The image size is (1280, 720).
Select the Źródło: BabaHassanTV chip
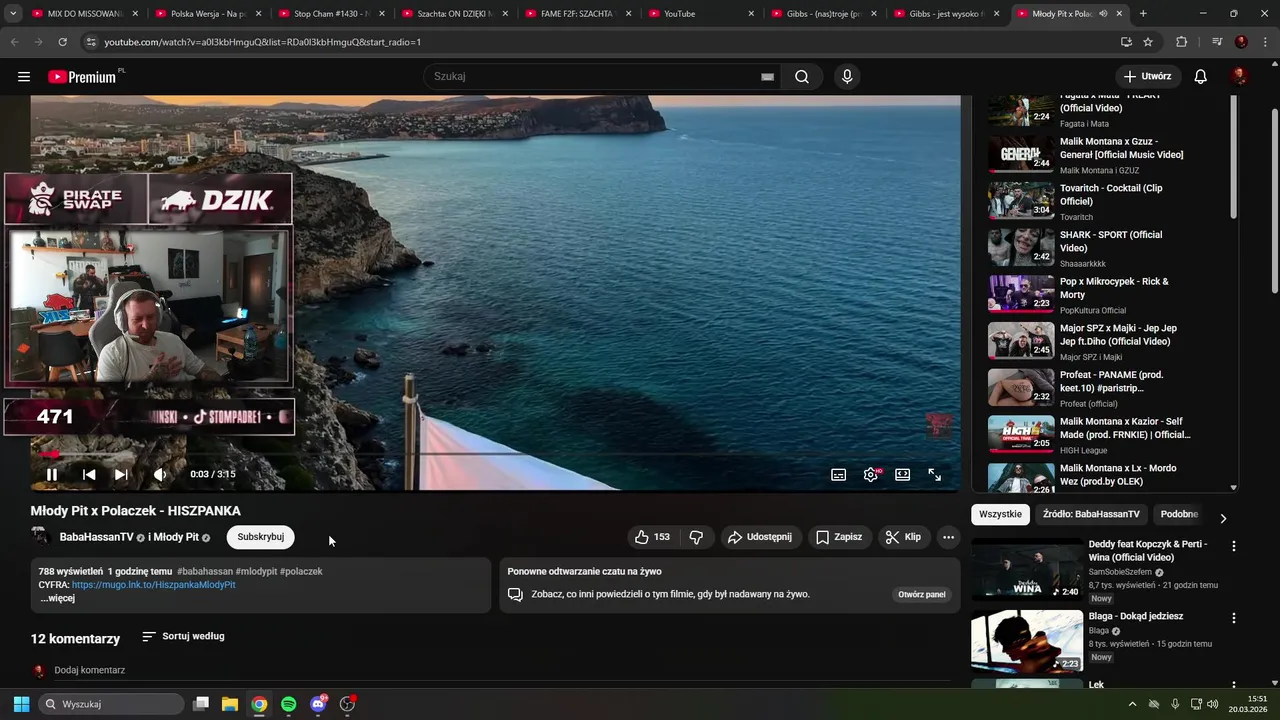[1091, 514]
